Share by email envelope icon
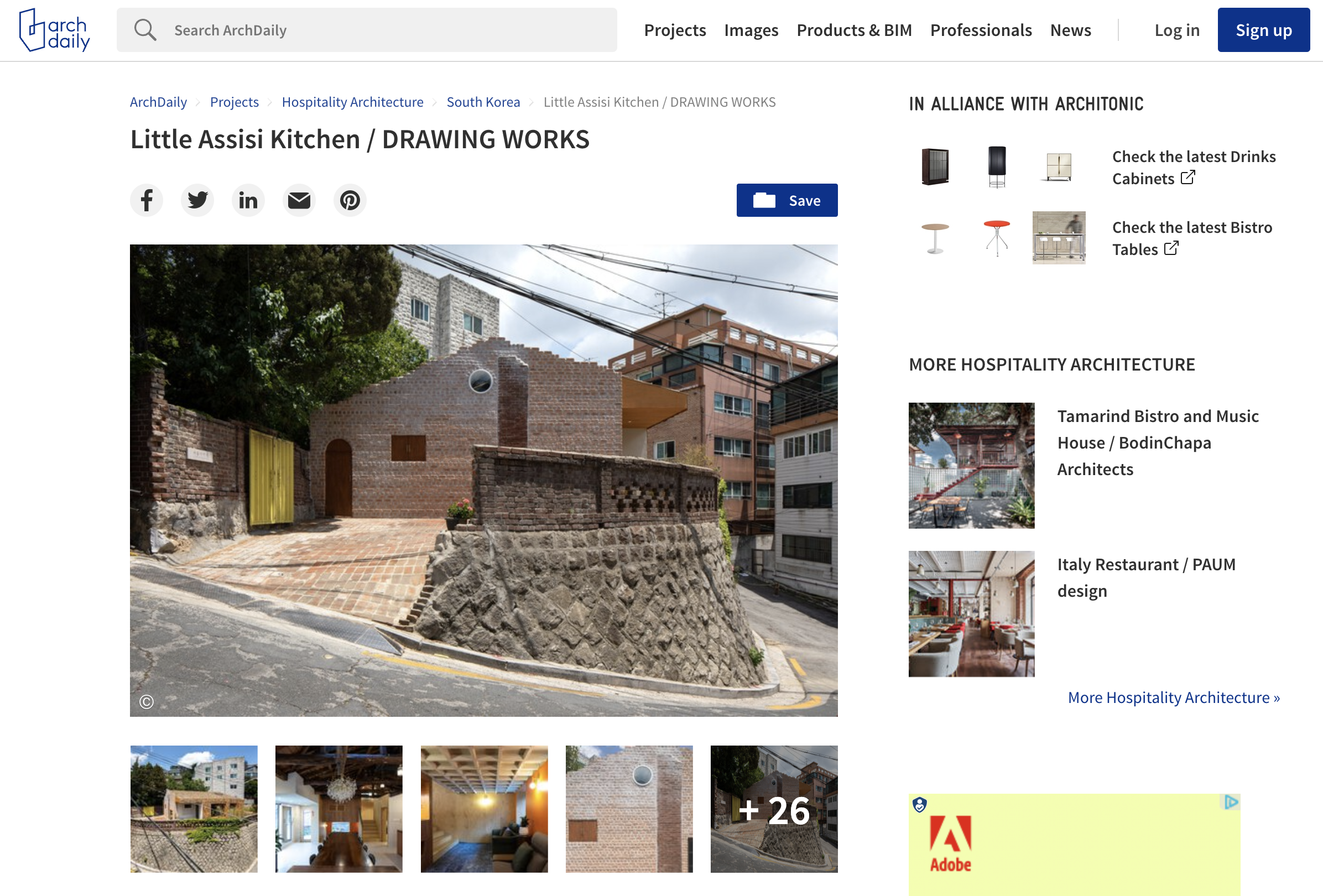This screenshot has width=1323, height=896. tap(299, 200)
